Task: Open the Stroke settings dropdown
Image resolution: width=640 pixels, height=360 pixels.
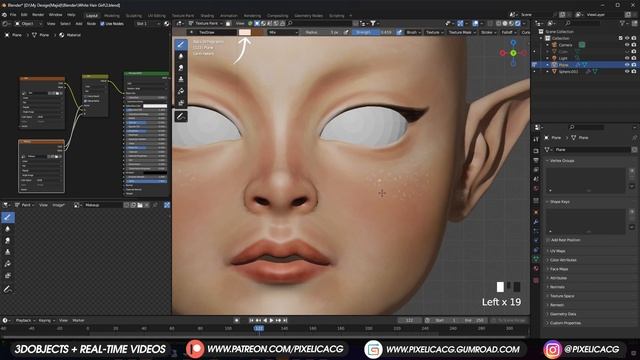Action: pos(488,32)
